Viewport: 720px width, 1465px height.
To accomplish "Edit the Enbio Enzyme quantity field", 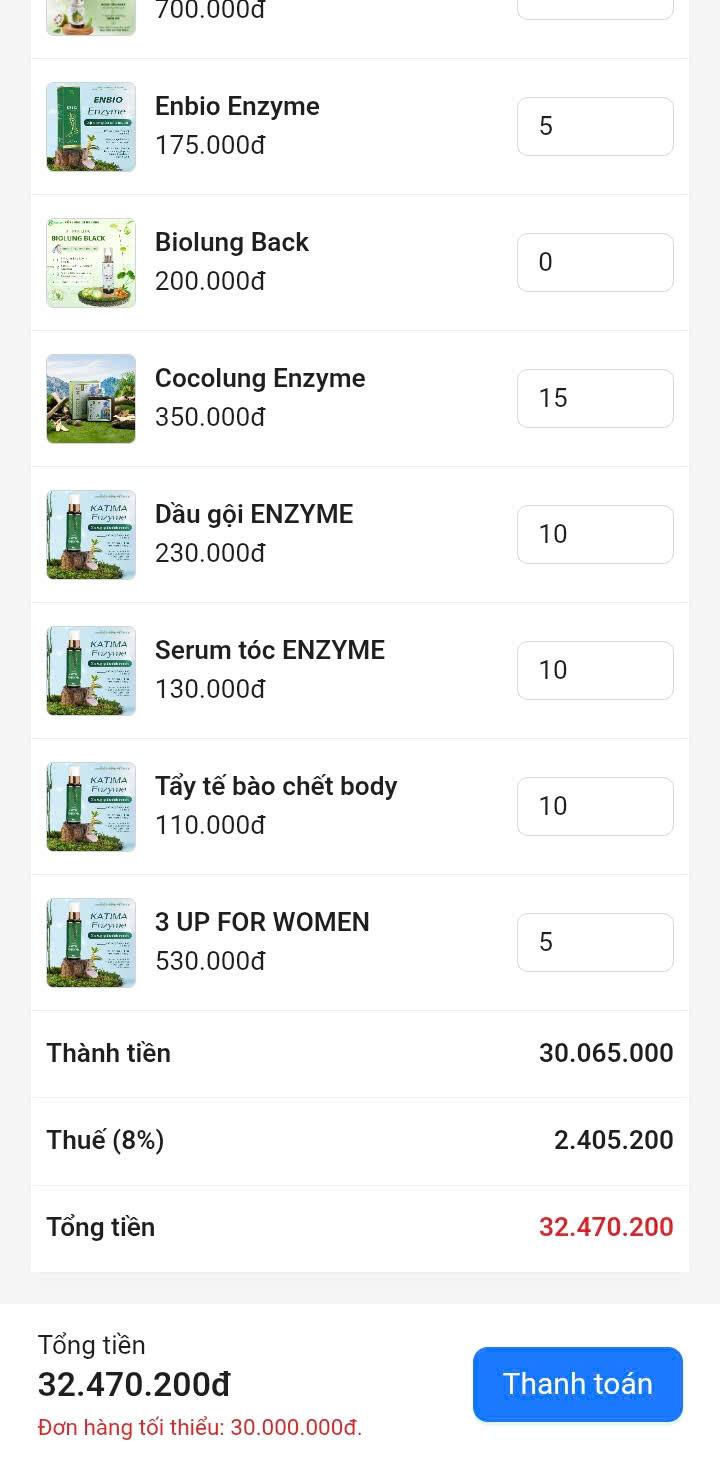I will pyautogui.click(x=595, y=126).
